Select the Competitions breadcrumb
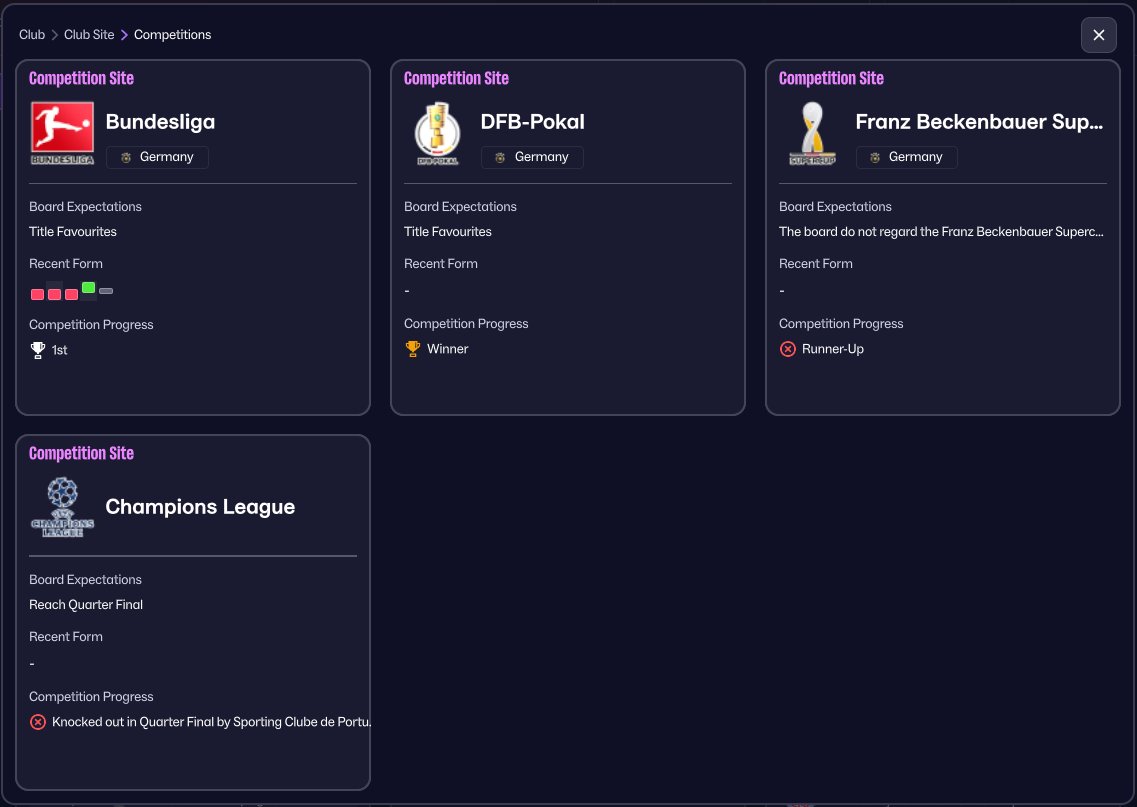 [x=173, y=35]
